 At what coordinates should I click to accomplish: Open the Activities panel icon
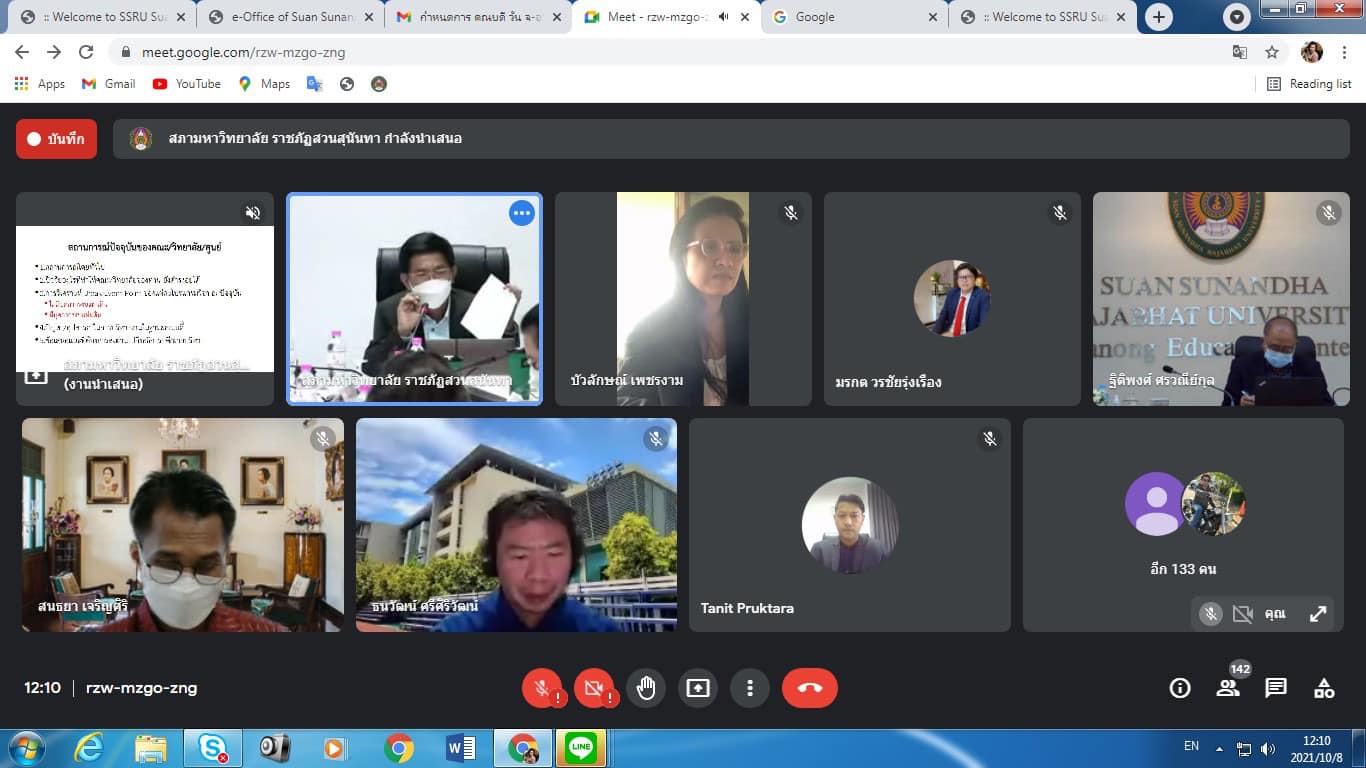pos(1324,688)
